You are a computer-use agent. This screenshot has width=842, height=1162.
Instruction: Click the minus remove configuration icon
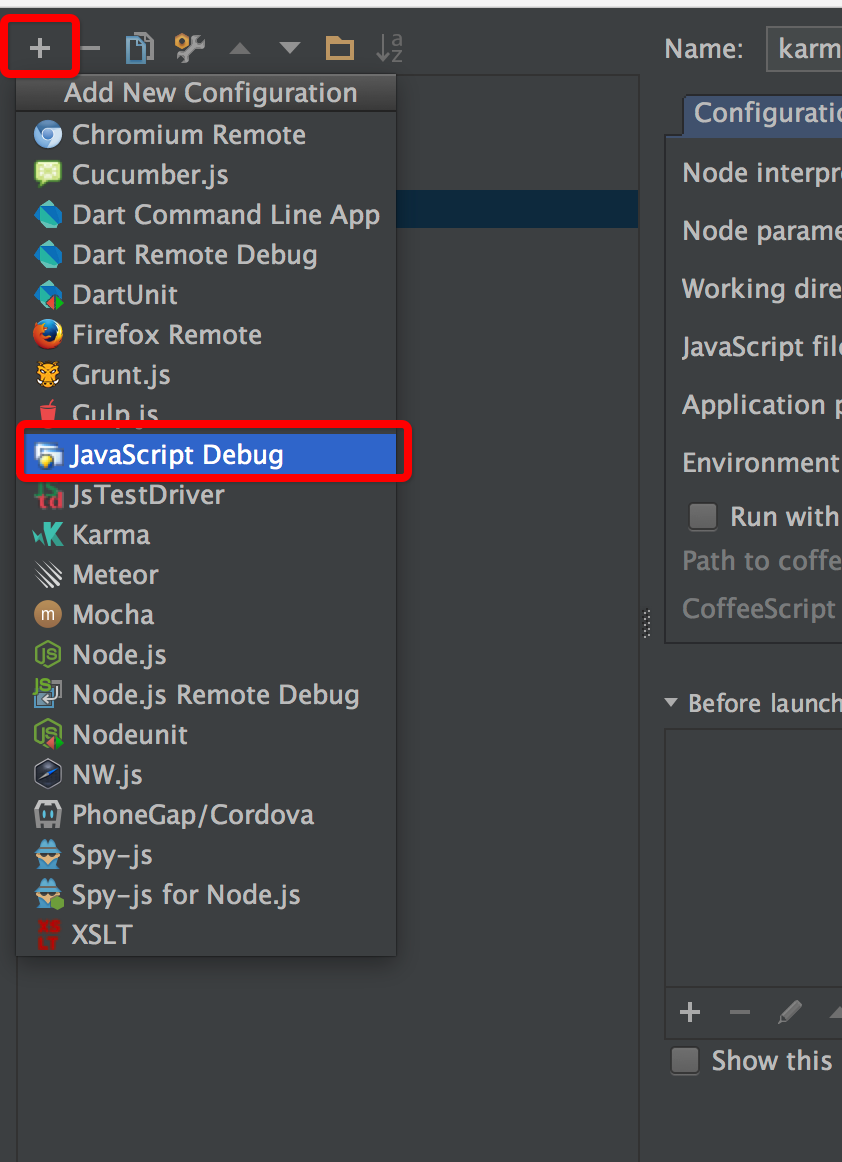click(90, 48)
